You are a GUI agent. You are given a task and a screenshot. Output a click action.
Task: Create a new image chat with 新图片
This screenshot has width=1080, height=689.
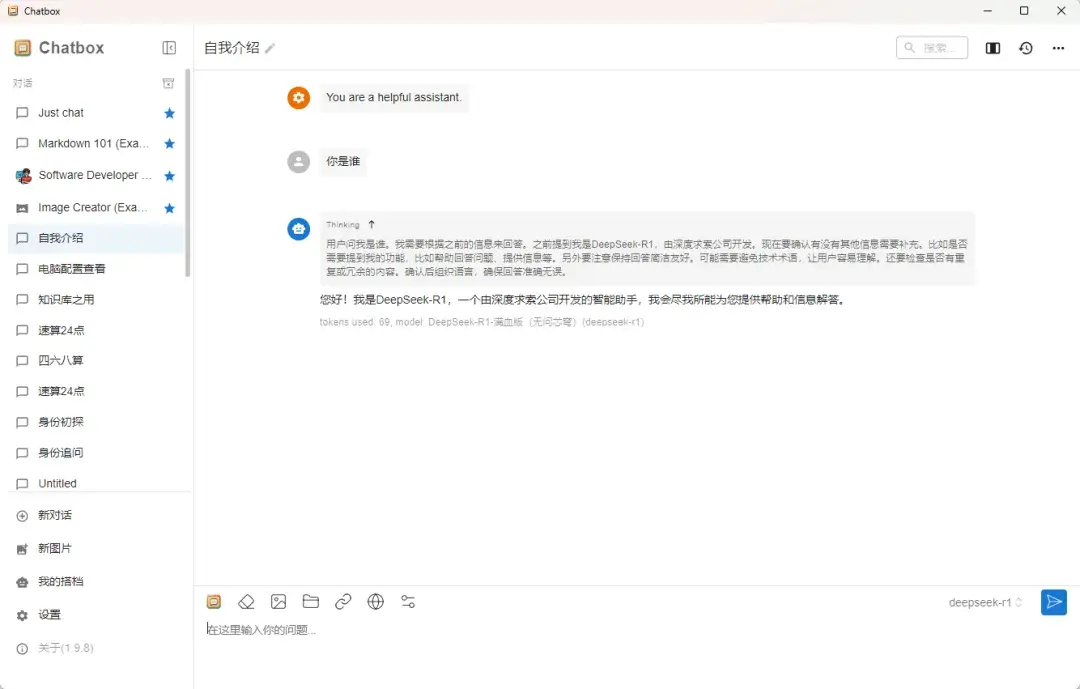(96, 548)
